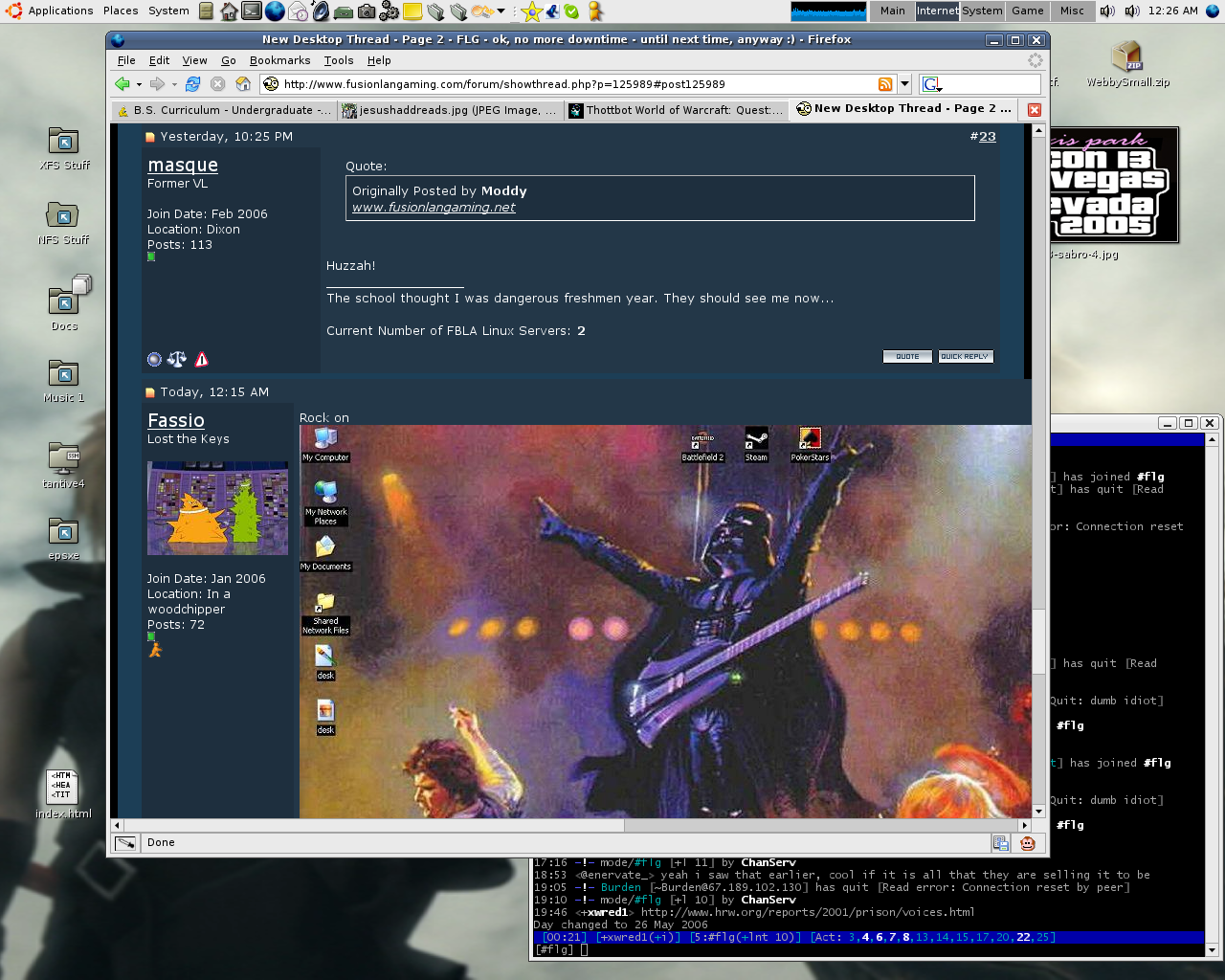Click Fassio's avatar image
The height and width of the screenshot is (980, 1225).
coord(217,508)
